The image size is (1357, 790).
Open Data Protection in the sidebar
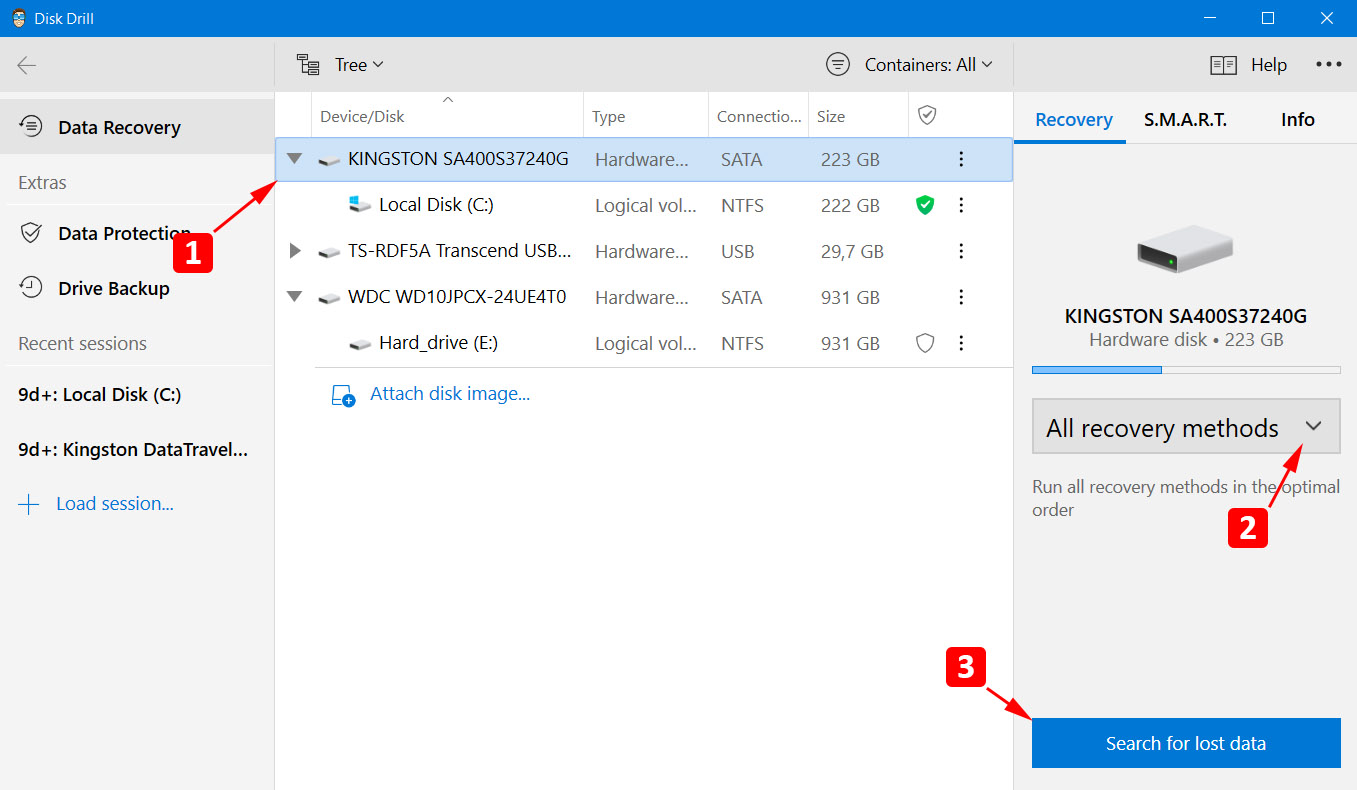pos(137,233)
